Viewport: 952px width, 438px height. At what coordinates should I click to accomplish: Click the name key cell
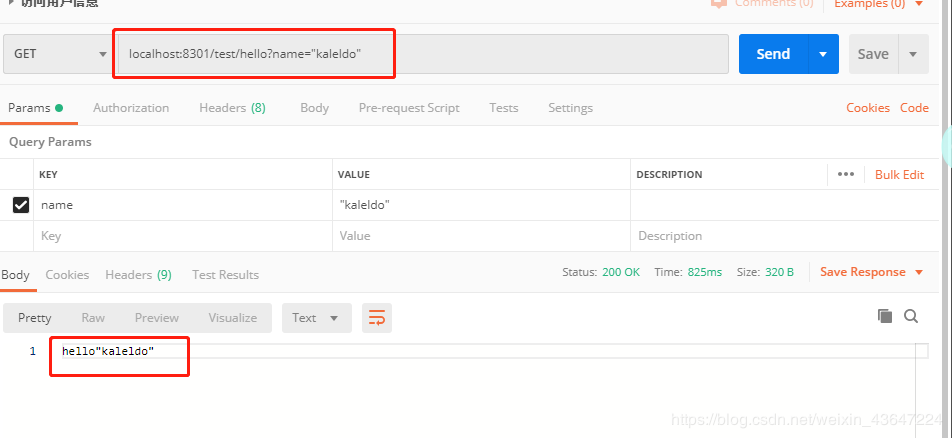(183, 205)
